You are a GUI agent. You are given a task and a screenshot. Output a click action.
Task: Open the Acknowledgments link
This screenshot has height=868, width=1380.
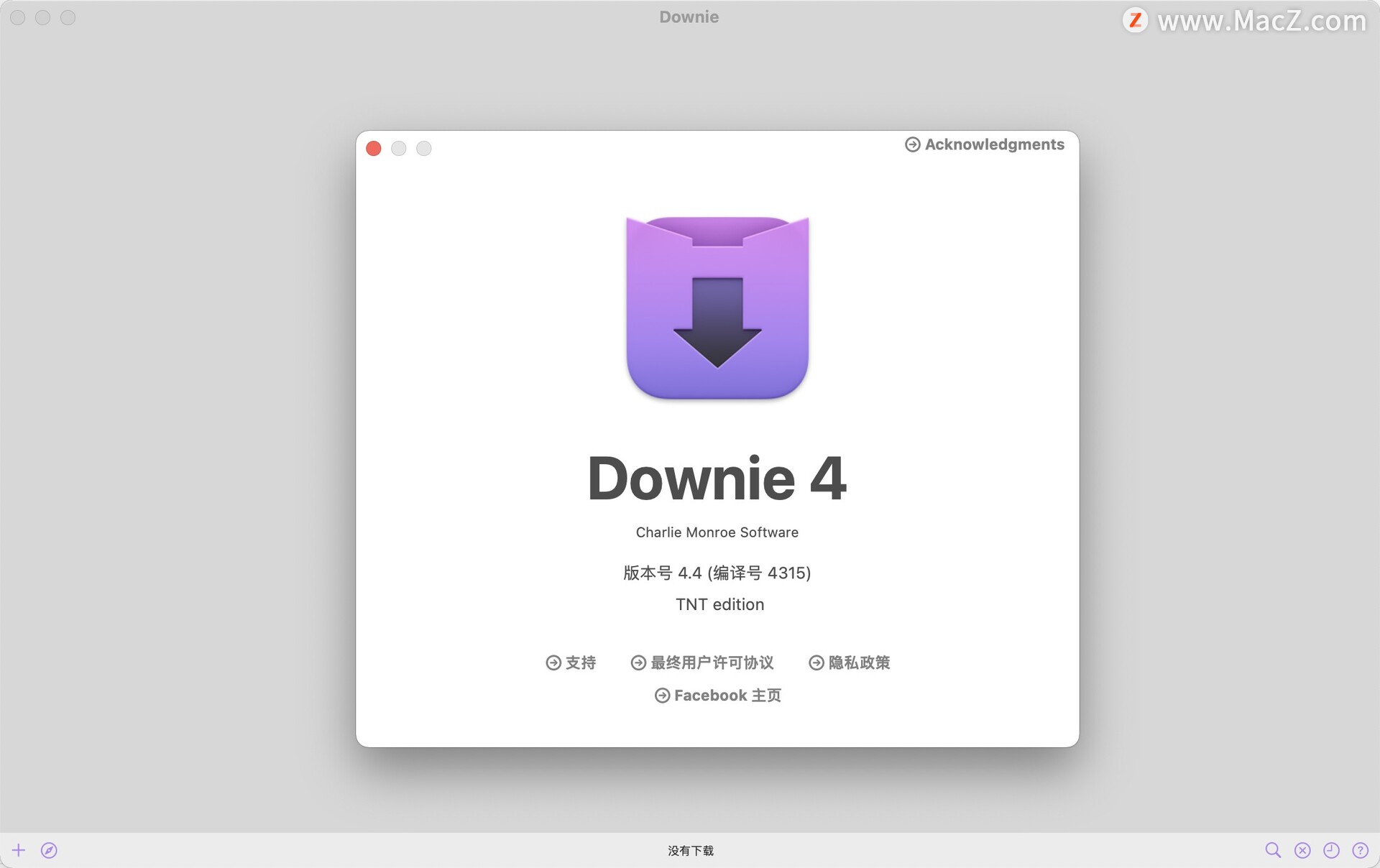(x=985, y=144)
